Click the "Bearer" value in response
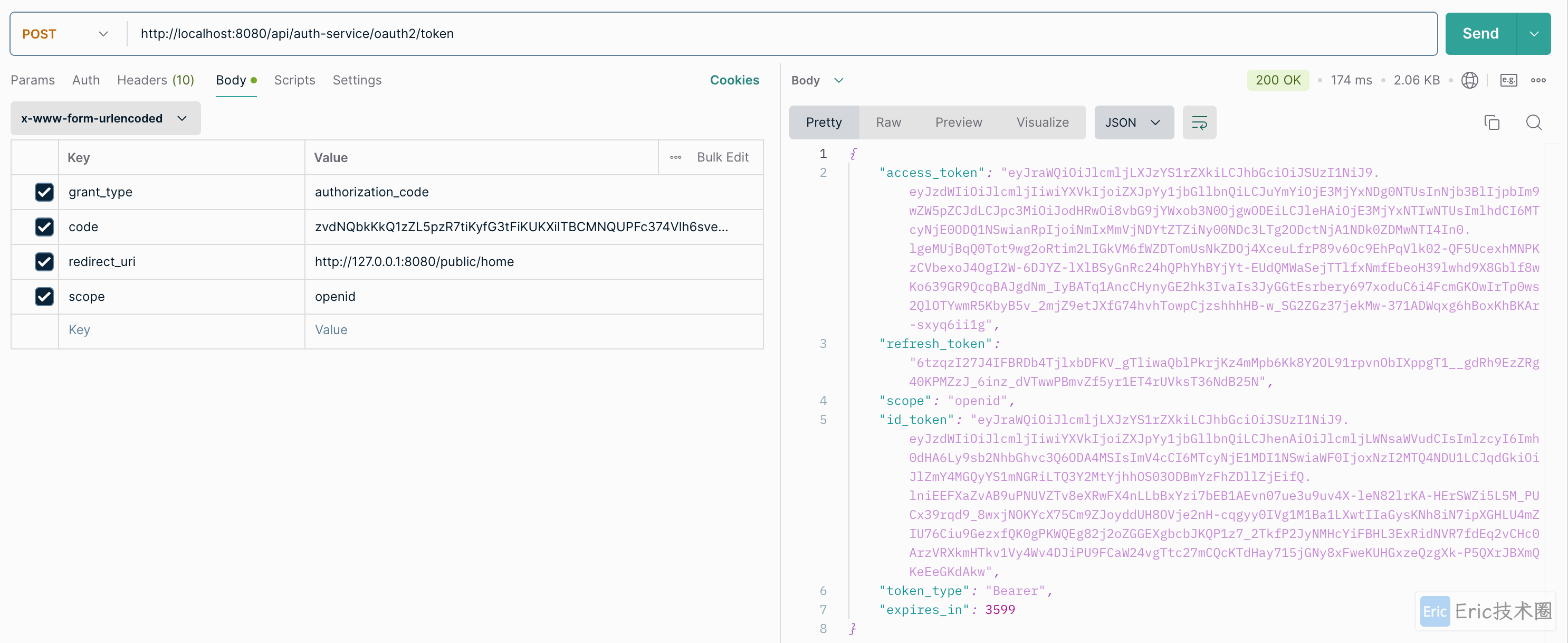Screen dimensions: 1568x643 pos(1015,591)
